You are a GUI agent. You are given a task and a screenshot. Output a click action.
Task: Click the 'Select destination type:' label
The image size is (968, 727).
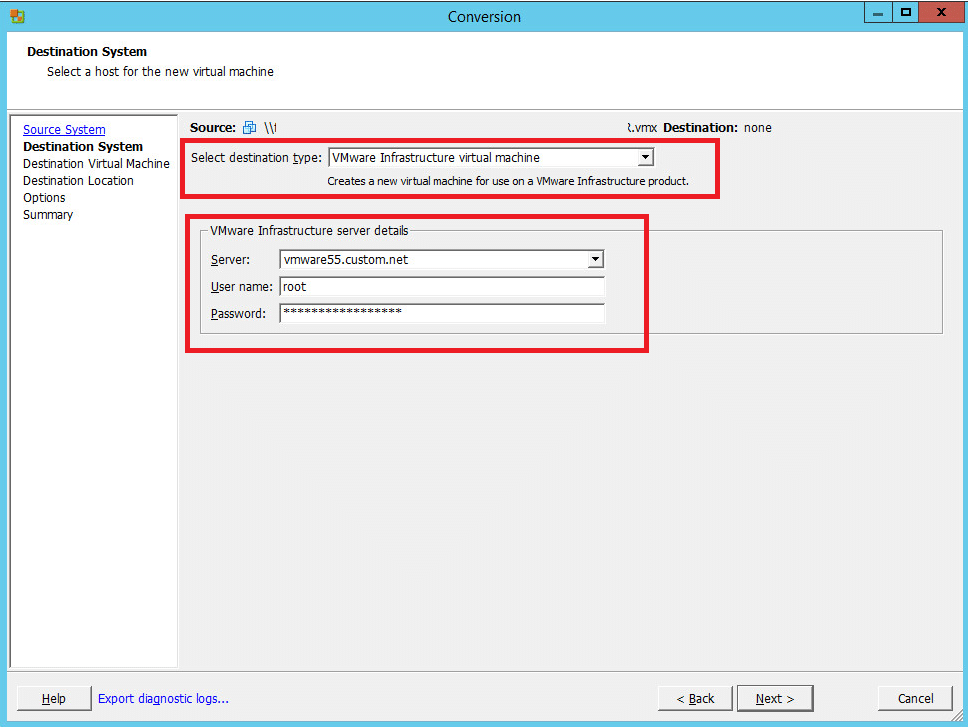[x=256, y=158]
